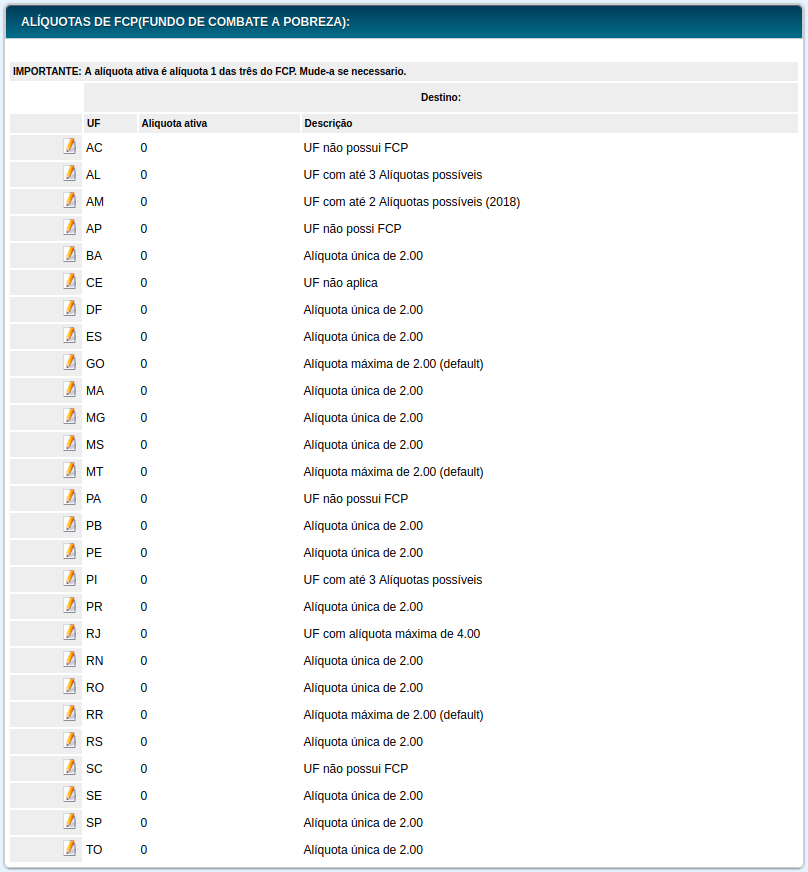Click edit icon beside DF
This screenshot has width=808, height=872.
pos(70,308)
